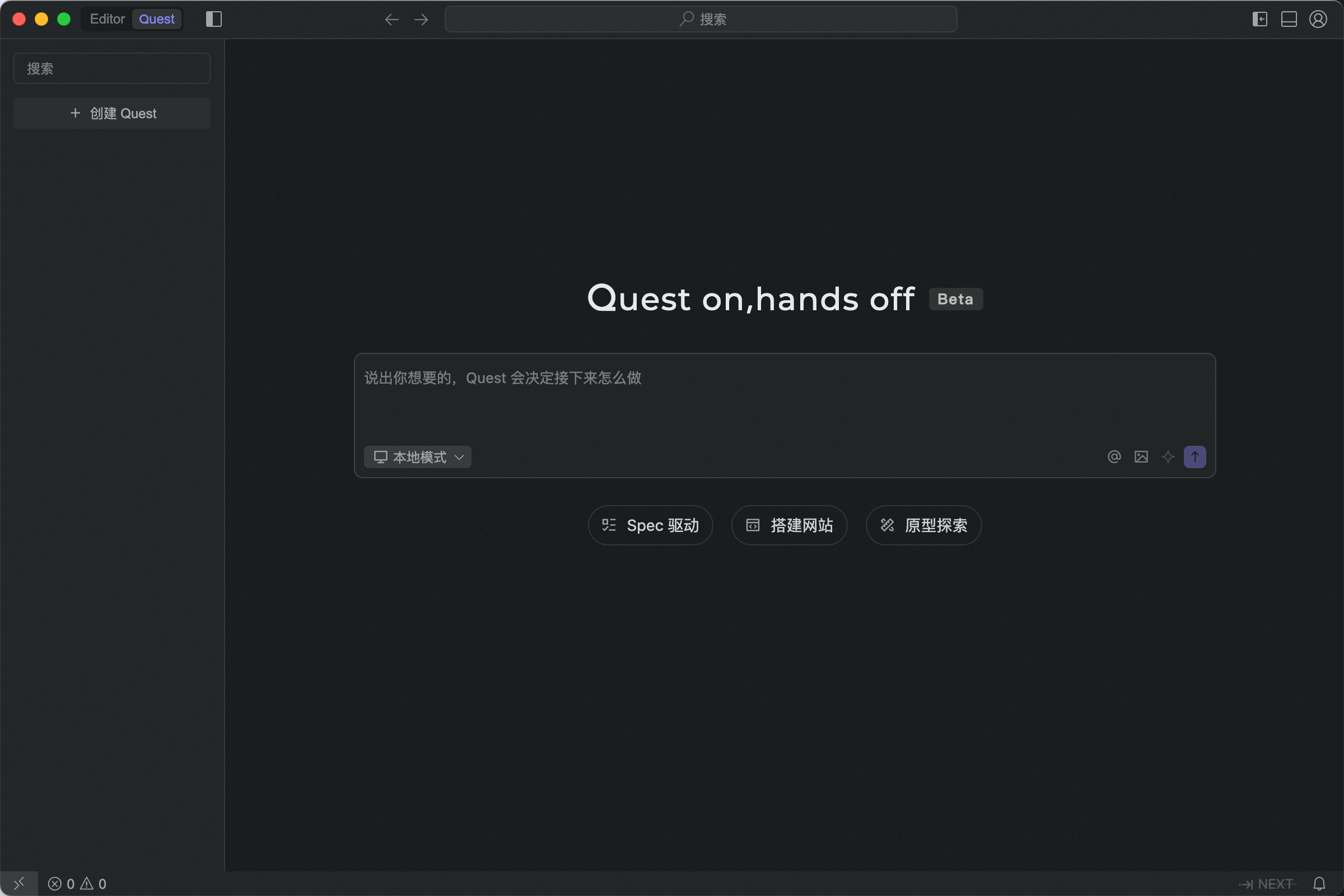Image resolution: width=1344 pixels, height=896 pixels.
Task: Toggle the bottom panel layout
Action: coord(1289,20)
